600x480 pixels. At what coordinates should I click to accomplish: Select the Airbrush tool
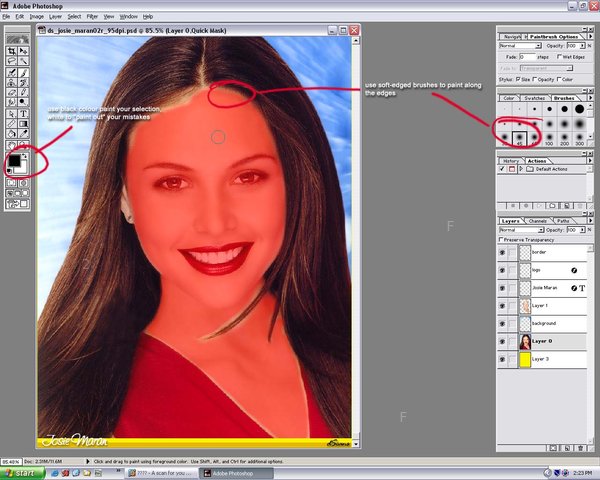(12, 72)
